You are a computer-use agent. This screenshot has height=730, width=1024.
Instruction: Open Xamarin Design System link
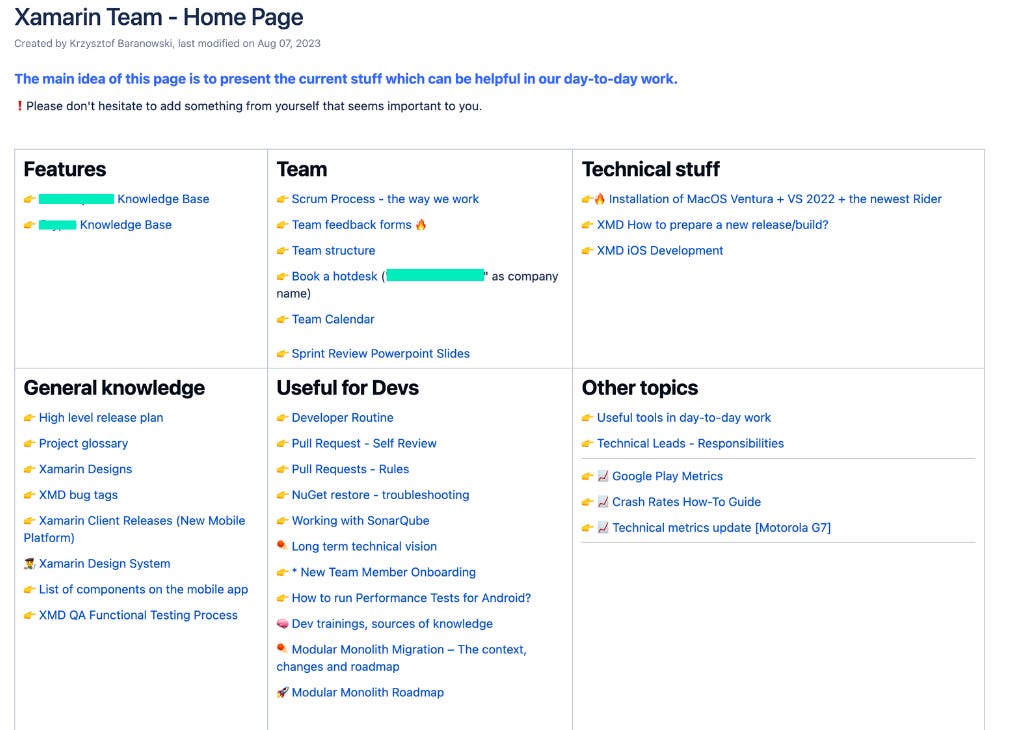(104, 564)
